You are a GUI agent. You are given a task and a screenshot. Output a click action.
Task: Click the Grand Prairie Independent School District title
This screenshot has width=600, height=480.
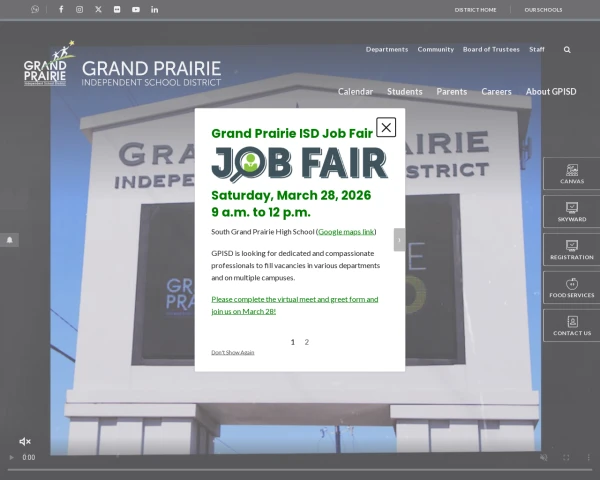(152, 73)
